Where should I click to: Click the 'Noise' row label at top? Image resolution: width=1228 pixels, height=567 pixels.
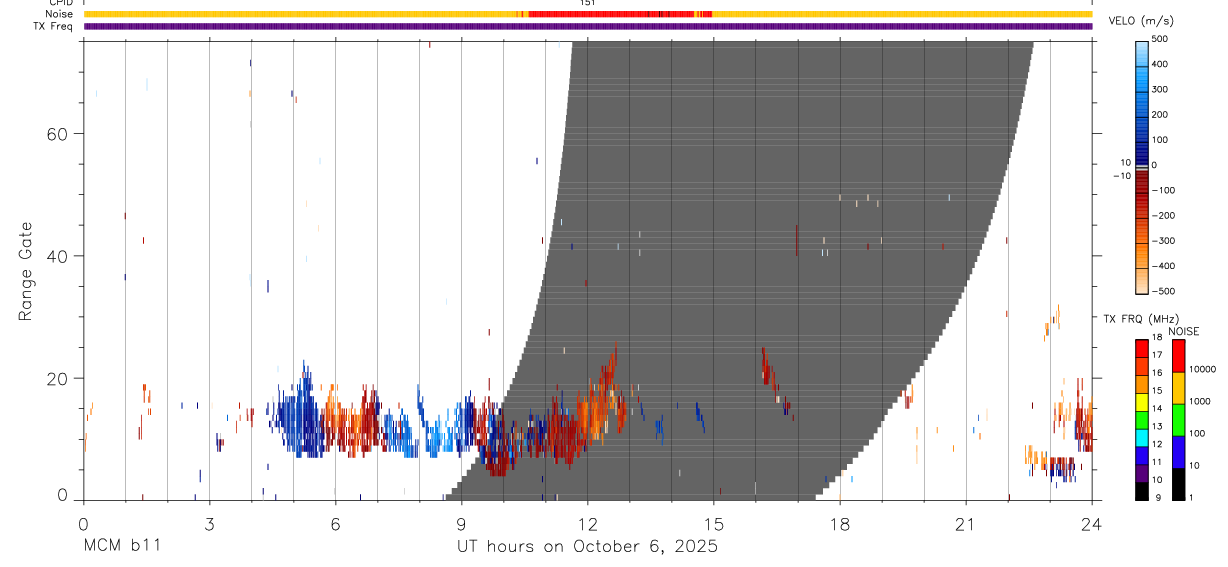pos(59,14)
